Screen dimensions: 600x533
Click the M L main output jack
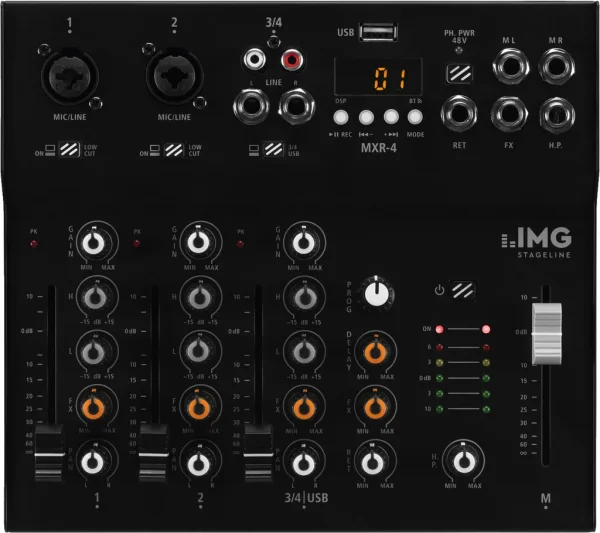point(512,66)
